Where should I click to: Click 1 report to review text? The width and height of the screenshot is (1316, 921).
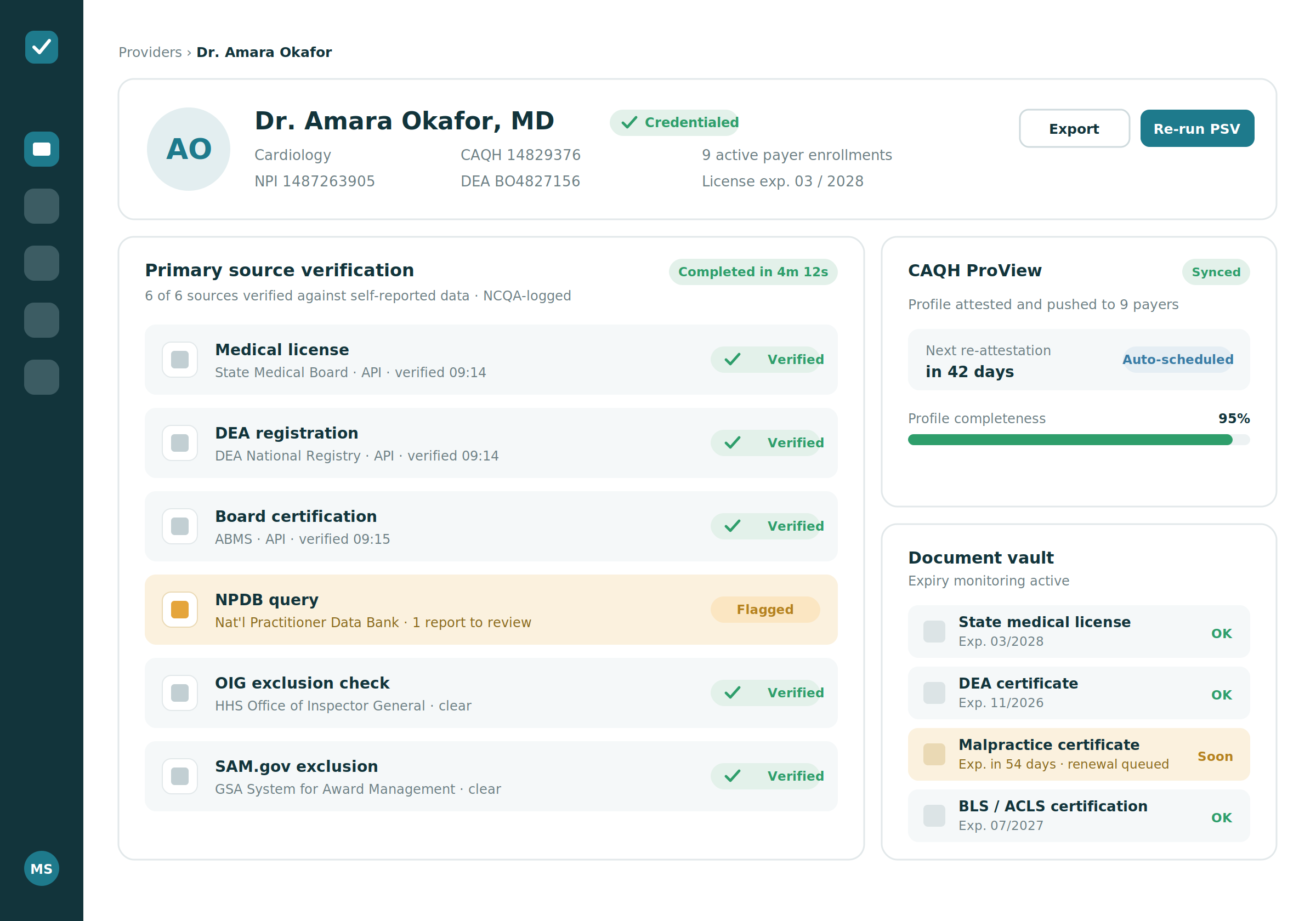coord(472,622)
